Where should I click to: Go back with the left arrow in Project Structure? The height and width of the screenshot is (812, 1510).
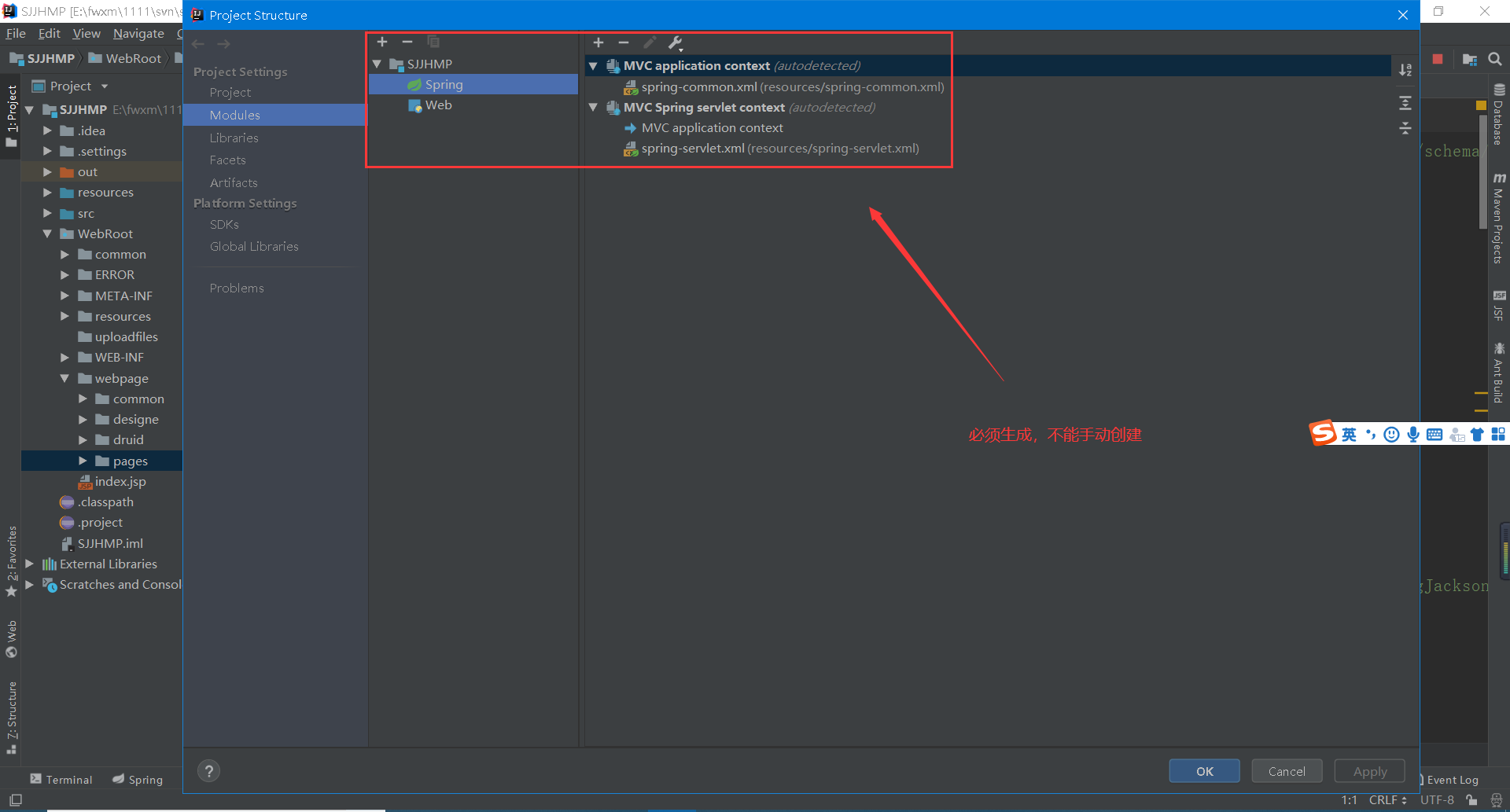[x=199, y=44]
